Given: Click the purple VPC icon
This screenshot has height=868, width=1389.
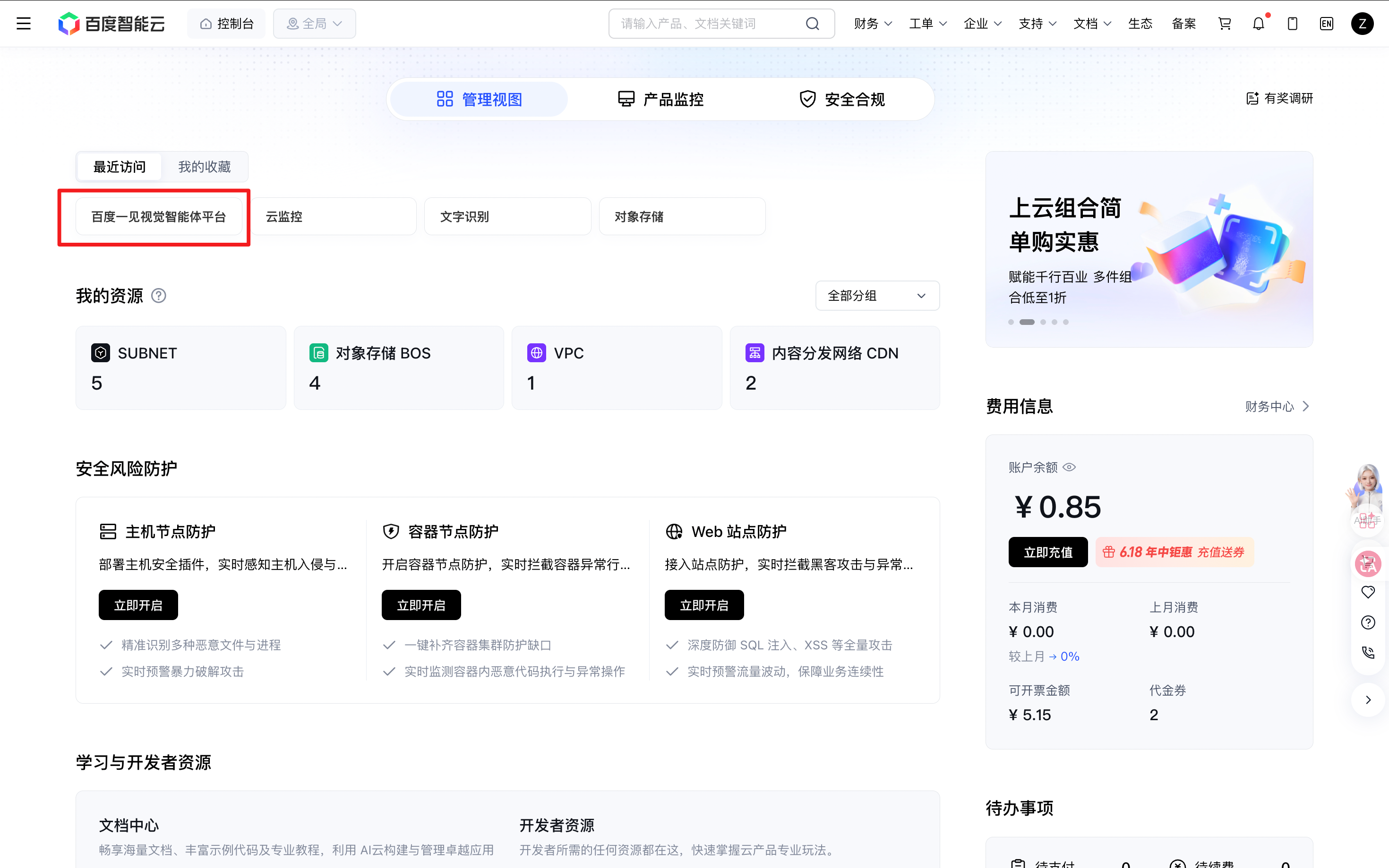Looking at the screenshot, I should pyautogui.click(x=536, y=353).
